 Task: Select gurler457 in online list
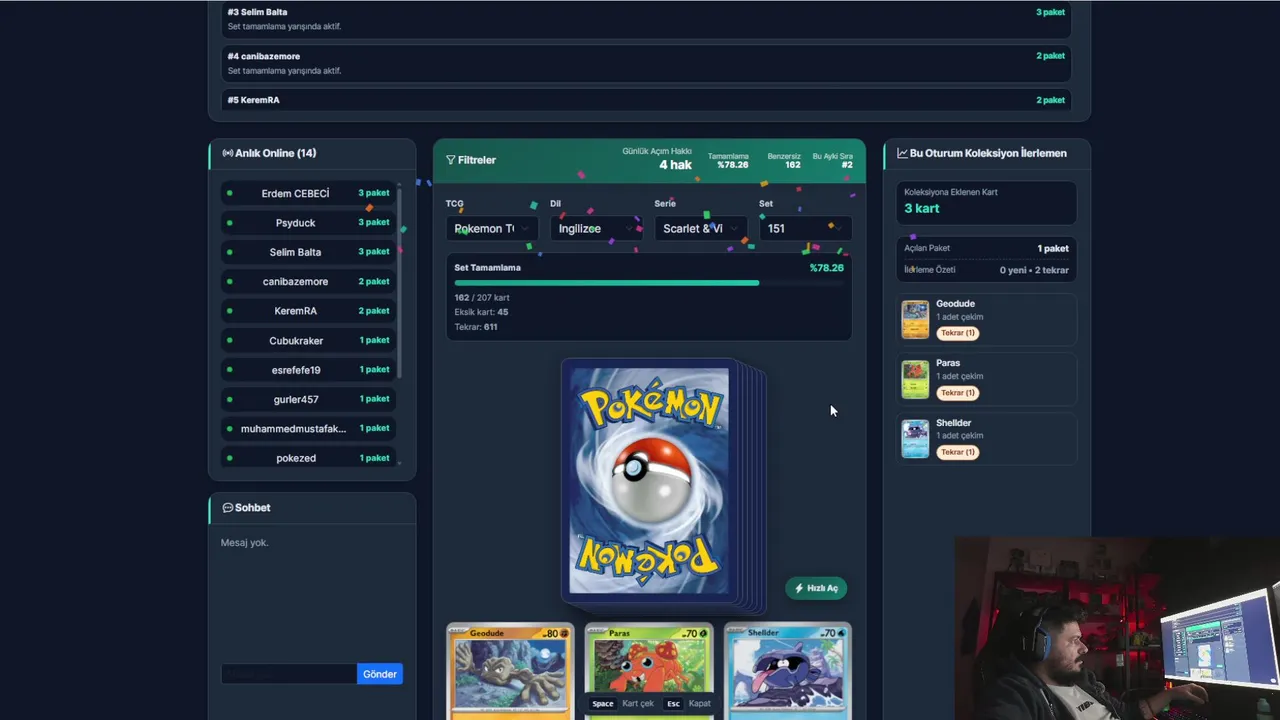[310, 399]
